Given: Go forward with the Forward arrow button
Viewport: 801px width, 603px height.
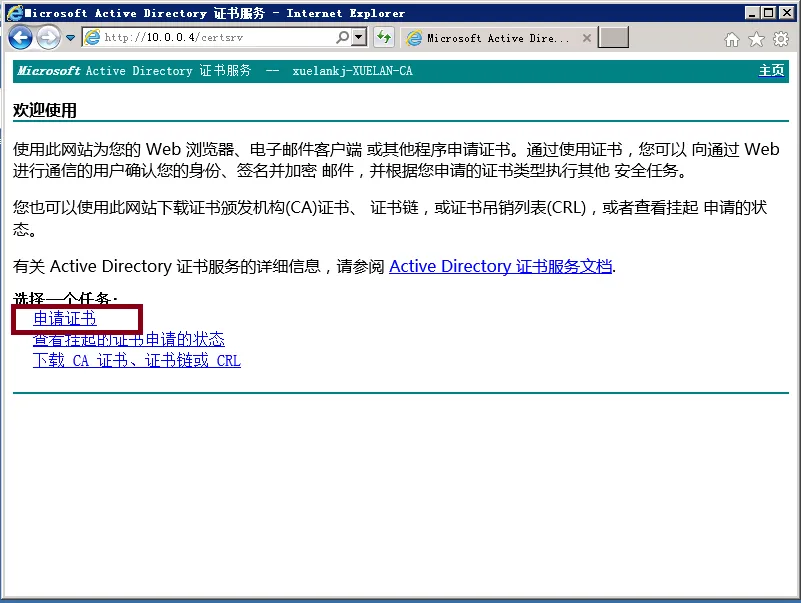Looking at the screenshot, I should coord(49,37).
